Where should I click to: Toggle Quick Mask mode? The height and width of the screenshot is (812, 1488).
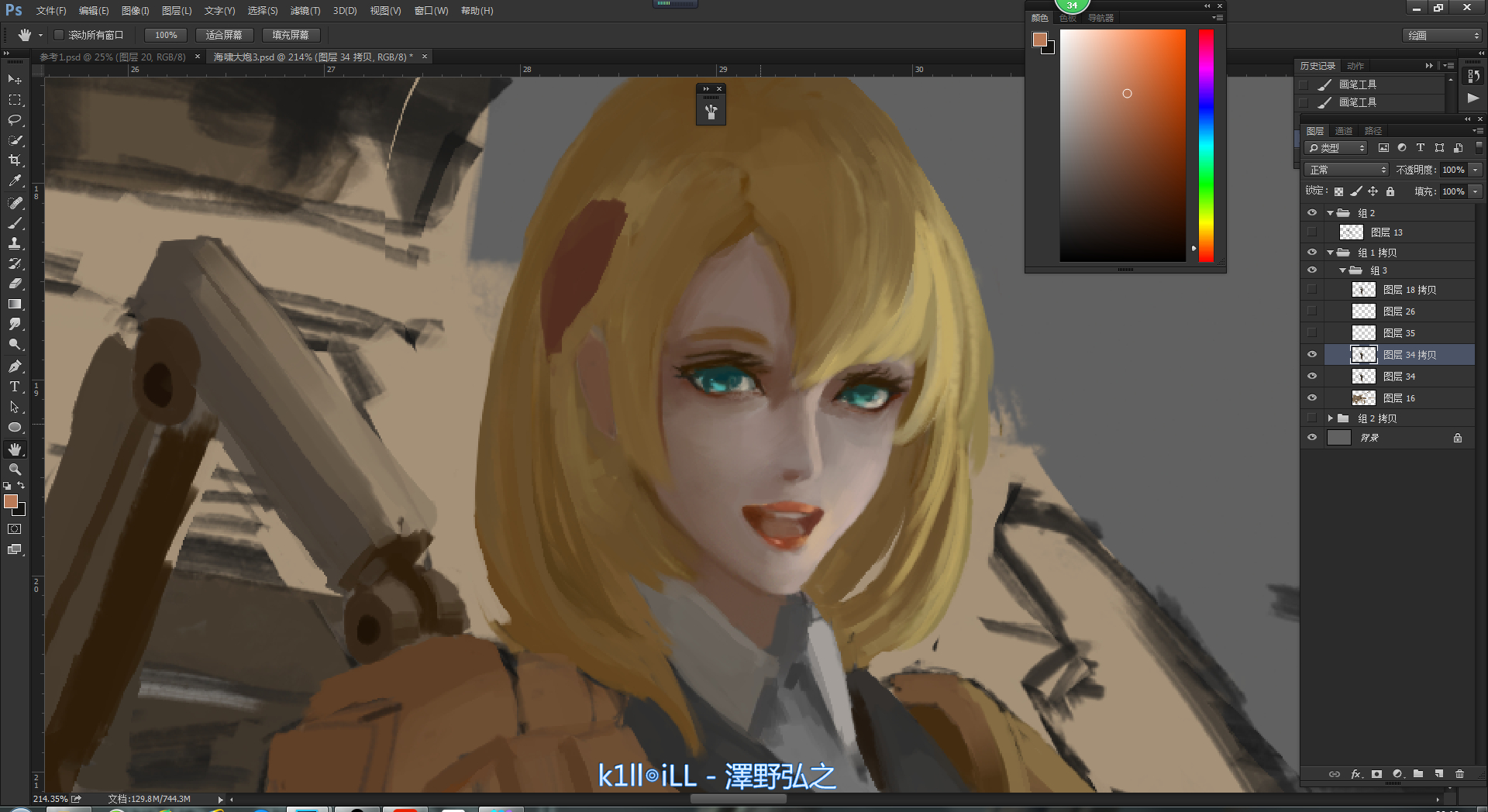pyautogui.click(x=15, y=529)
